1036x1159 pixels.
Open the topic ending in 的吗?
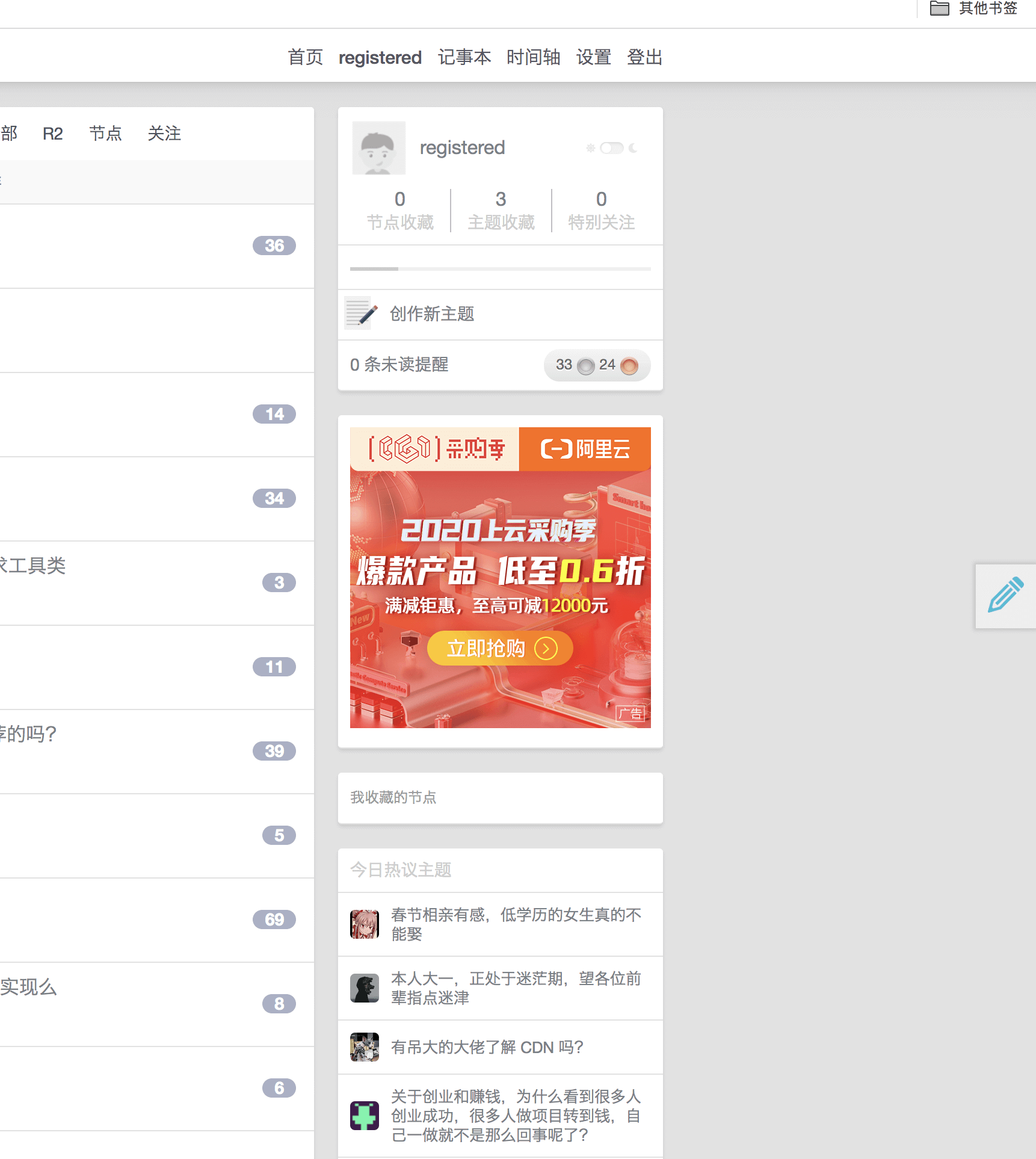[x=28, y=734]
